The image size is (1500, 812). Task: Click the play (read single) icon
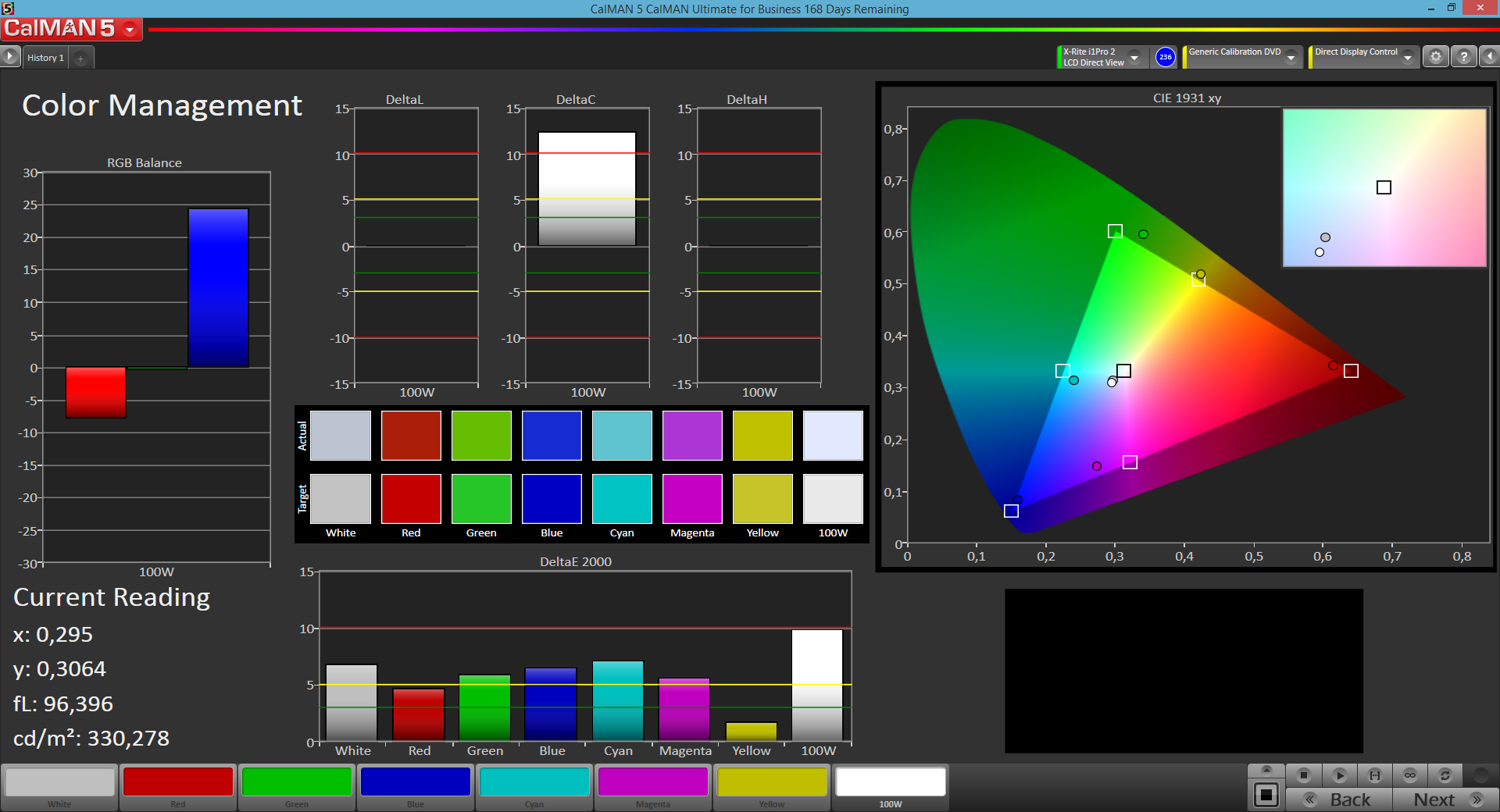[x=1339, y=775]
